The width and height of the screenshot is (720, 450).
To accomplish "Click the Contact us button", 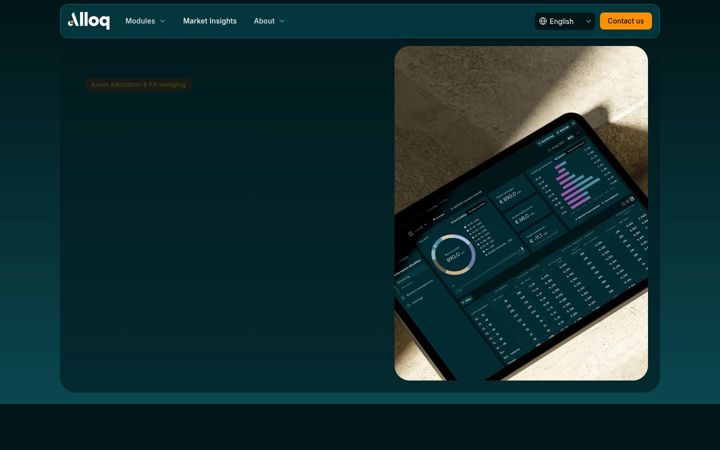I will pyautogui.click(x=625, y=21).
